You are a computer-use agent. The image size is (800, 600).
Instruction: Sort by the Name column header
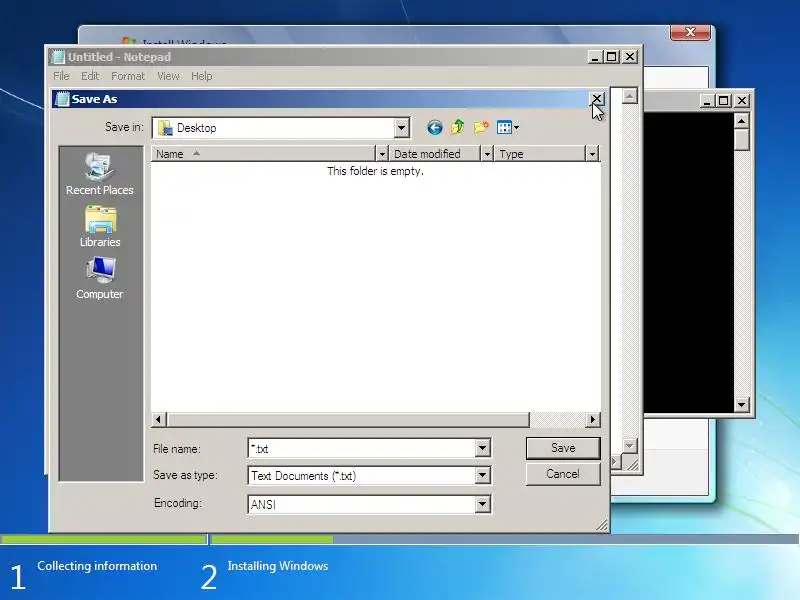tap(263, 154)
